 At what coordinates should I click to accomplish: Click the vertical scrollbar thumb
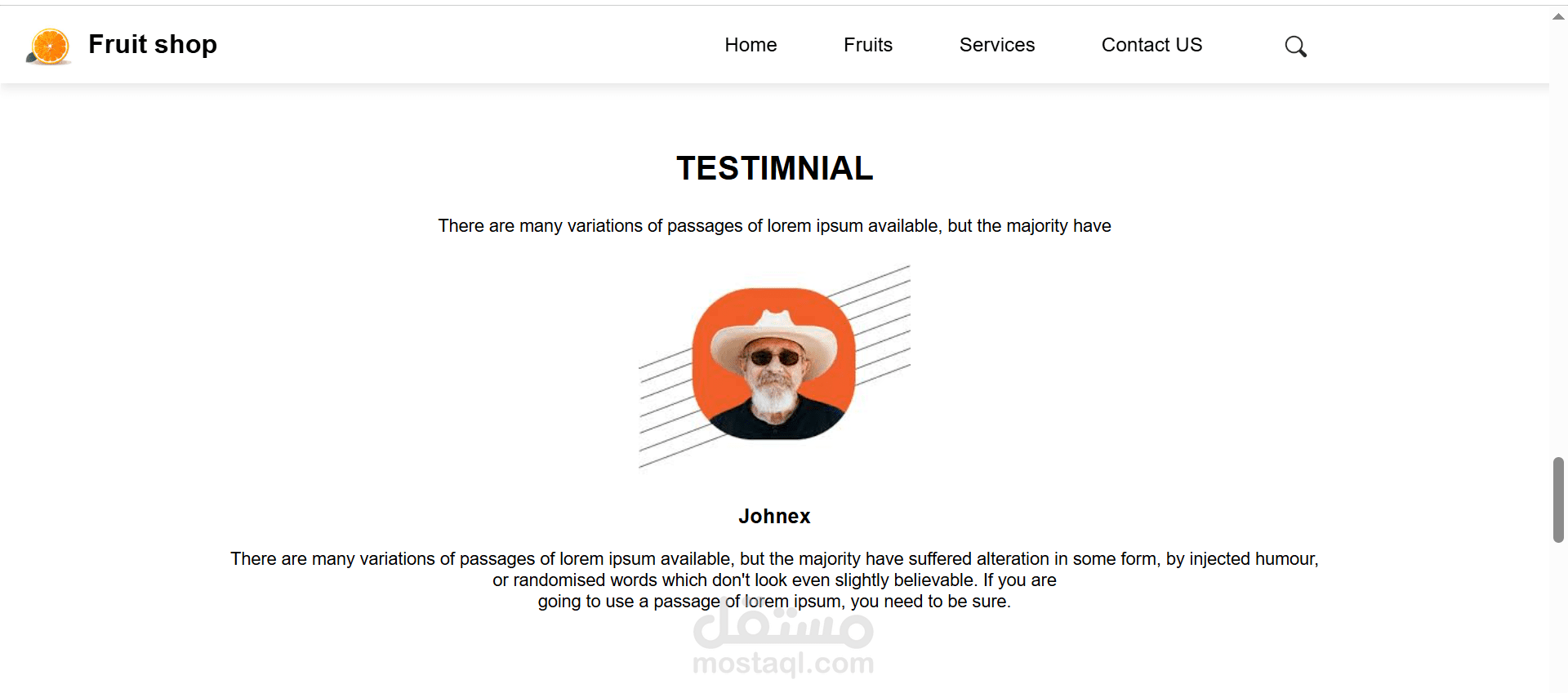[x=1558, y=500]
